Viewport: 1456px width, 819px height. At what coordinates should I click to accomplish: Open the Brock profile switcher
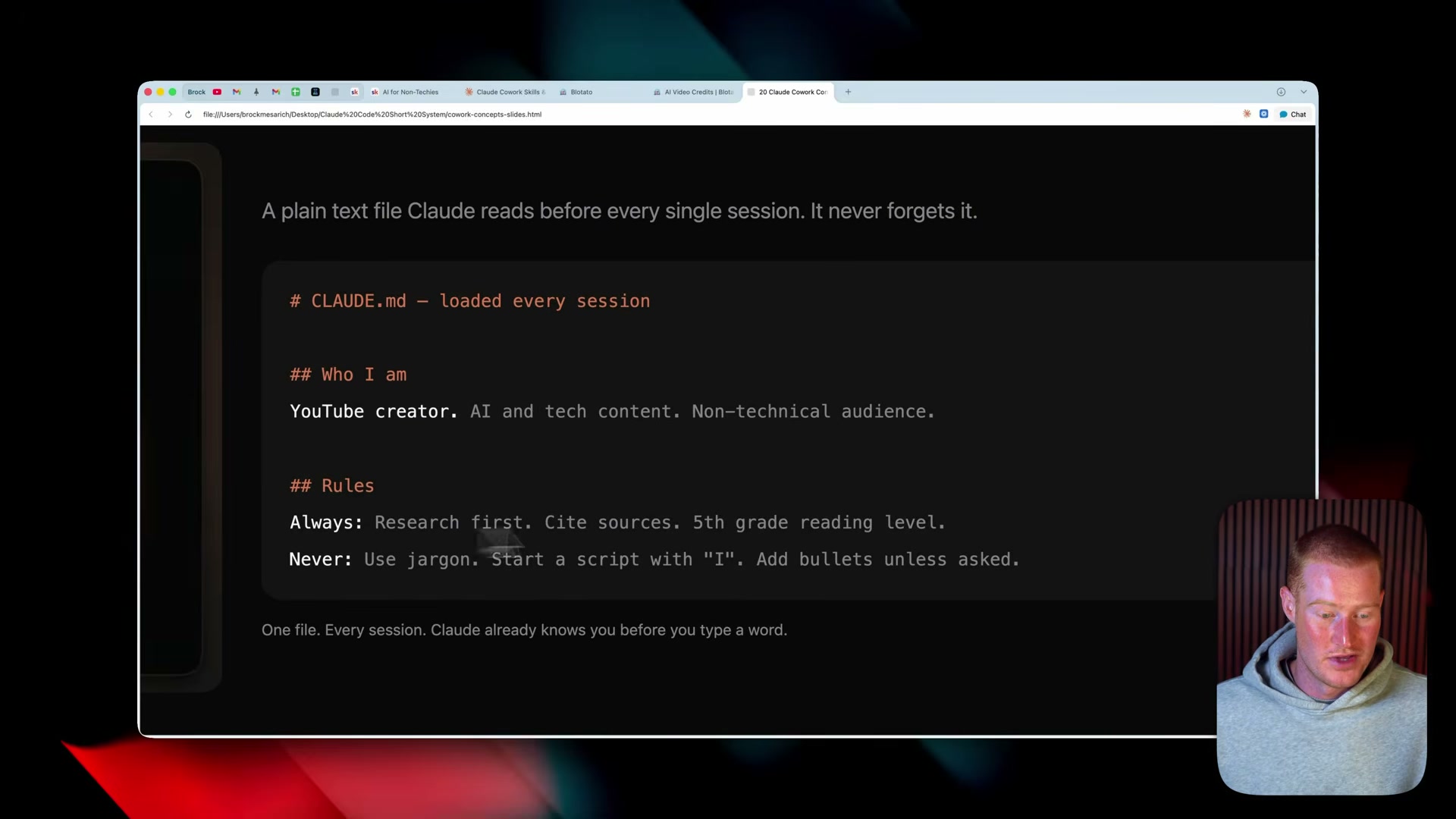tap(196, 92)
